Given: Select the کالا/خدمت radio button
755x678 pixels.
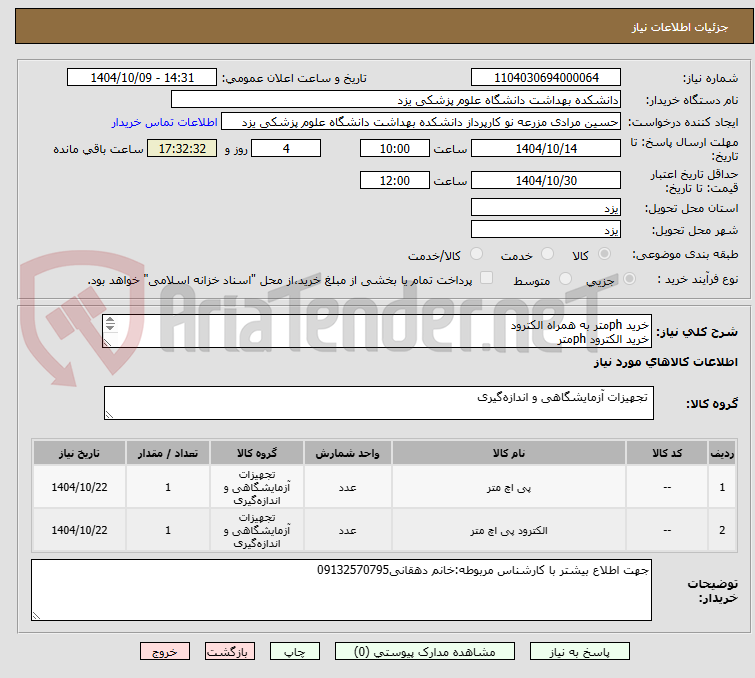Looking at the screenshot, I should 476,254.
